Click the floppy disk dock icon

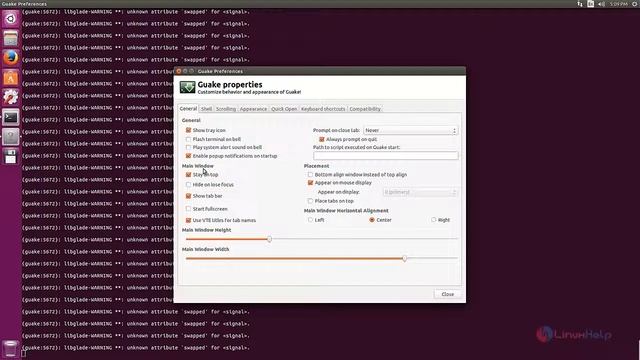coord(11,156)
